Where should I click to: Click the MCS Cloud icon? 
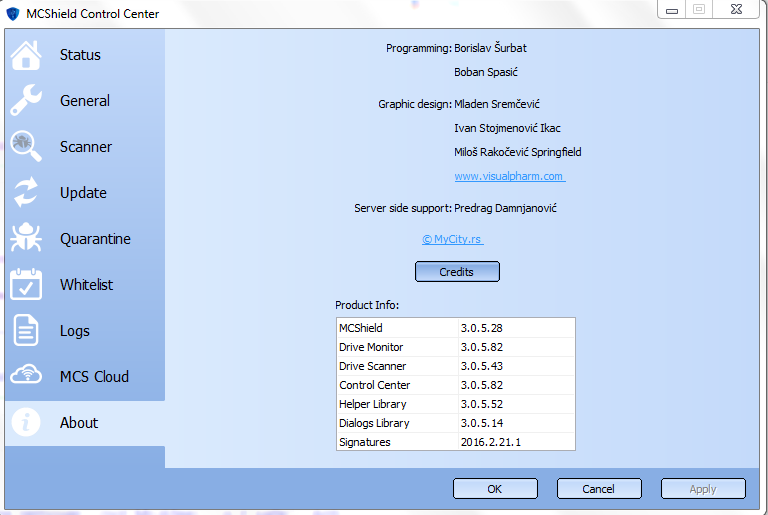click(x=26, y=375)
